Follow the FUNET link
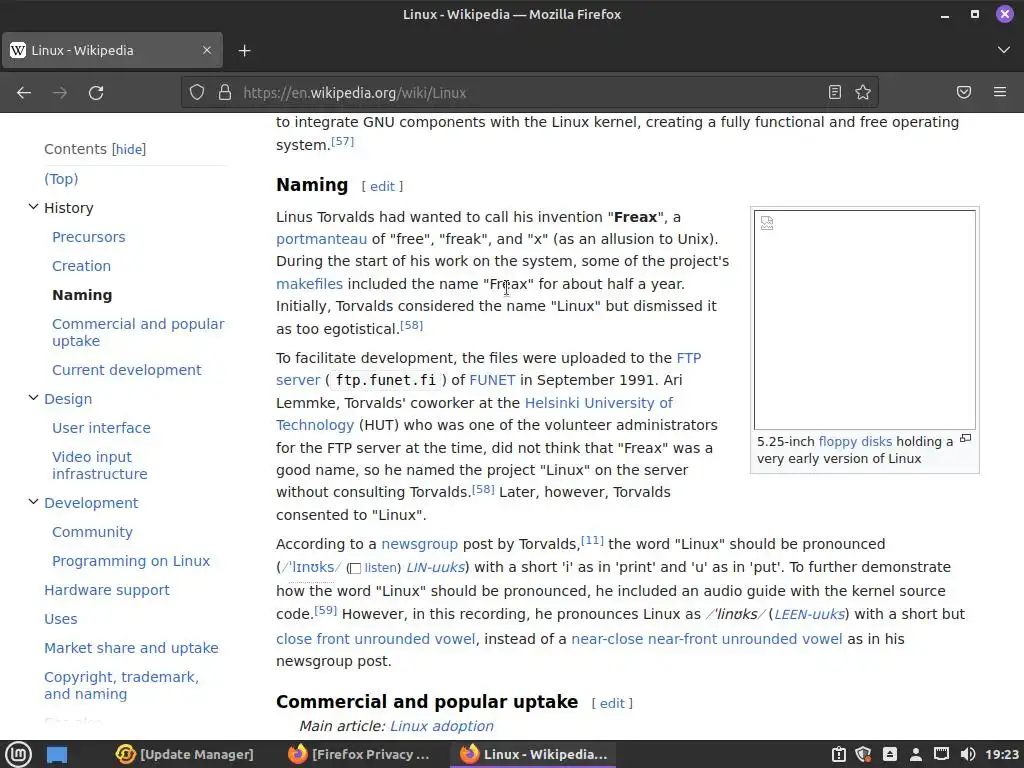The height and width of the screenshot is (768, 1024). coord(492,380)
